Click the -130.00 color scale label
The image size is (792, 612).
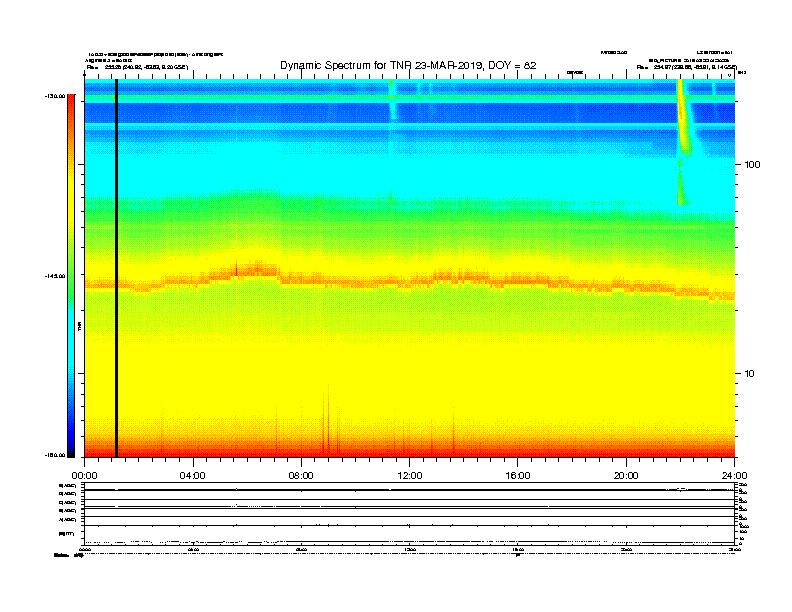pos(55,96)
